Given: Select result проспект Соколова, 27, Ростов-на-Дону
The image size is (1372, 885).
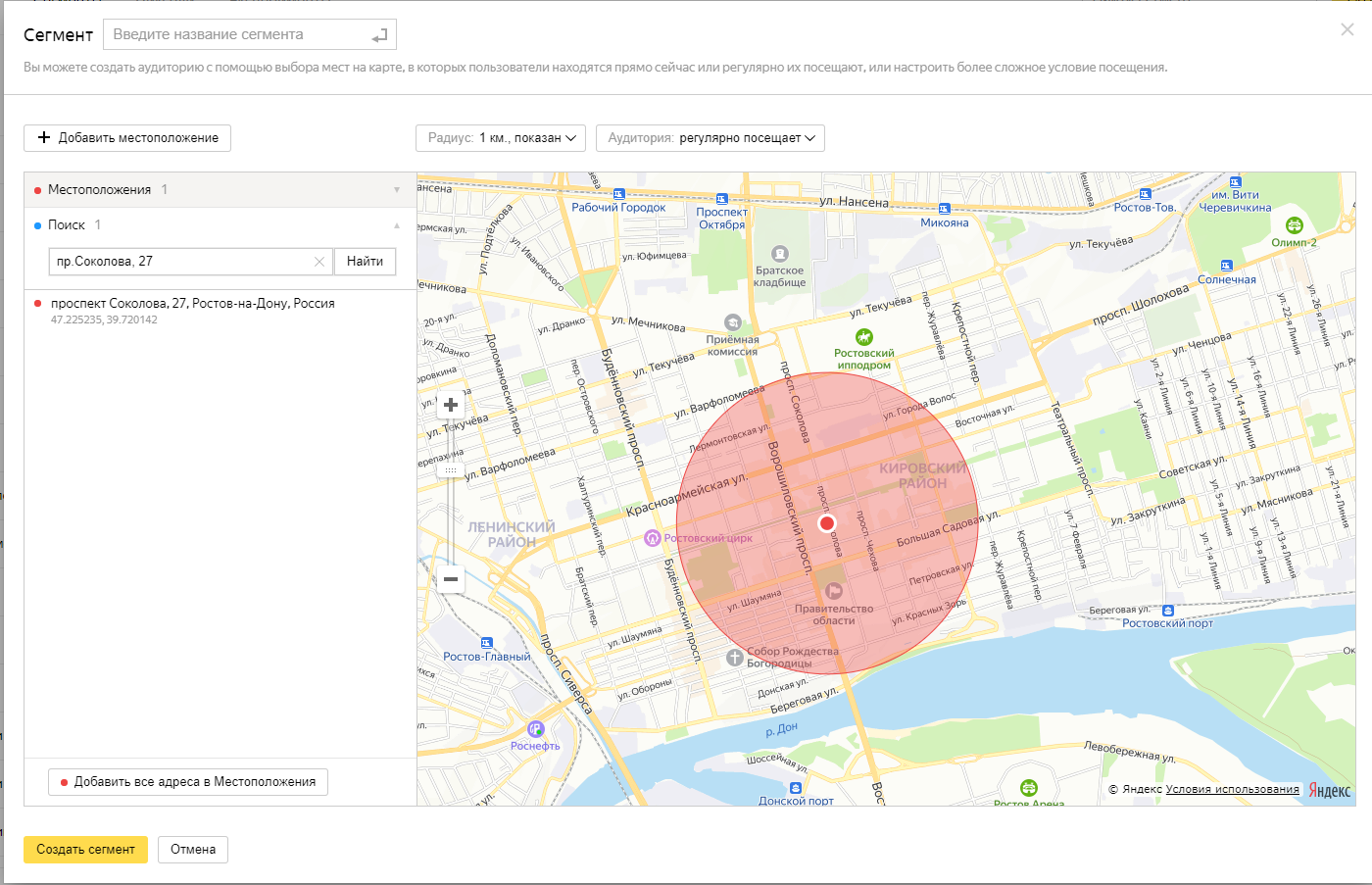Looking at the screenshot, I should [193, 304].
